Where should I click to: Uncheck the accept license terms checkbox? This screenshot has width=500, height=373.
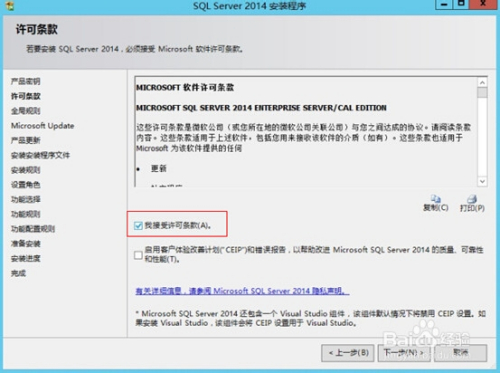pos(138,226)
